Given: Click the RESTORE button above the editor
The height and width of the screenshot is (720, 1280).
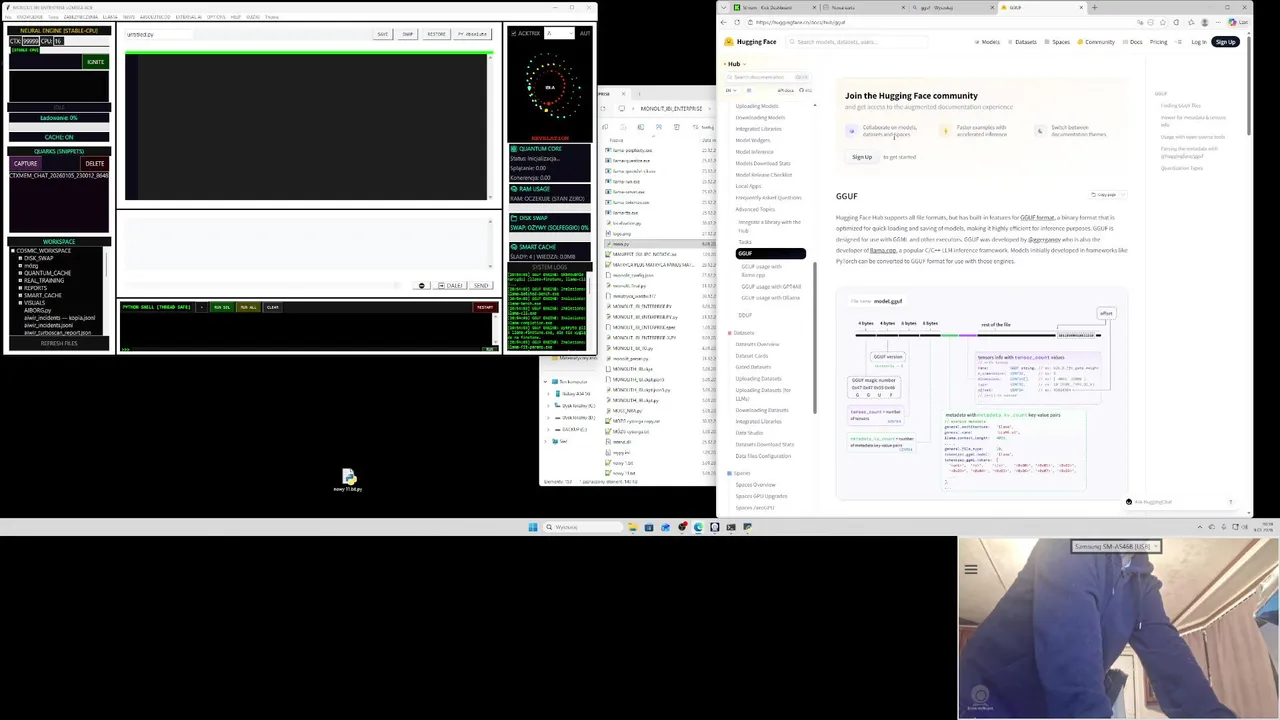Looking at the screenshot, I should [436, 34].
